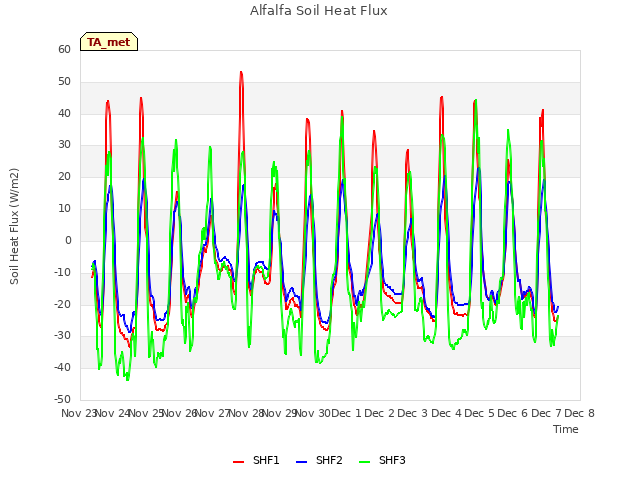Click the TA_met annotation label
The height and width of the screenshot is (480, 640).
point(109,42)
